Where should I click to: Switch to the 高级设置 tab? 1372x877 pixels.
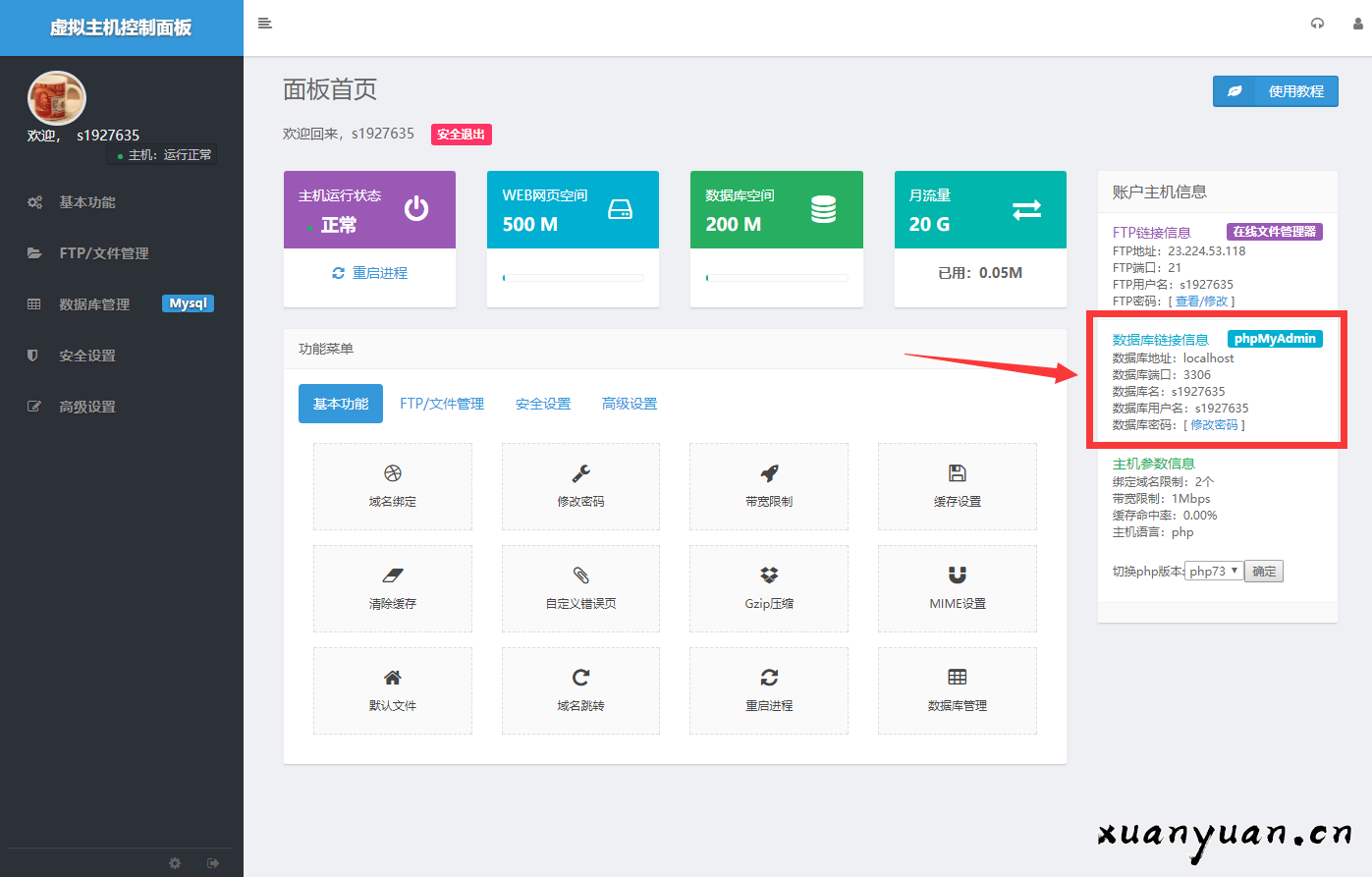630,404
